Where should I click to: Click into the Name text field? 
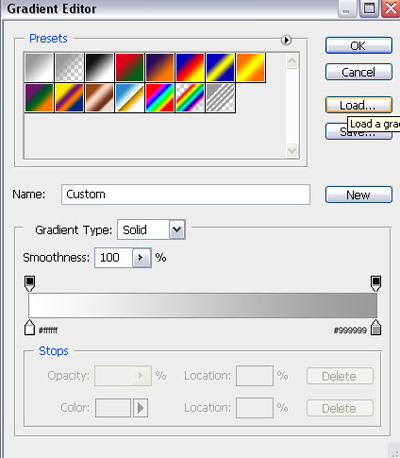click(186, 194)
